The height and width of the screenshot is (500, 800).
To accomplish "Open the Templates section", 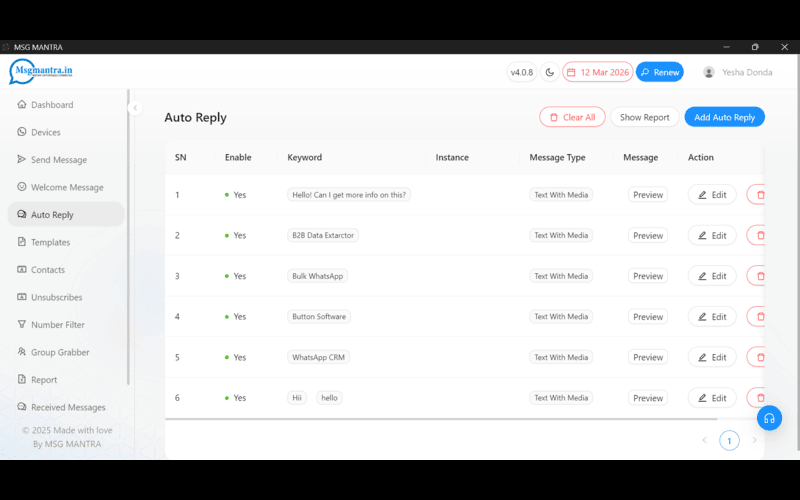I will [50, 242].
